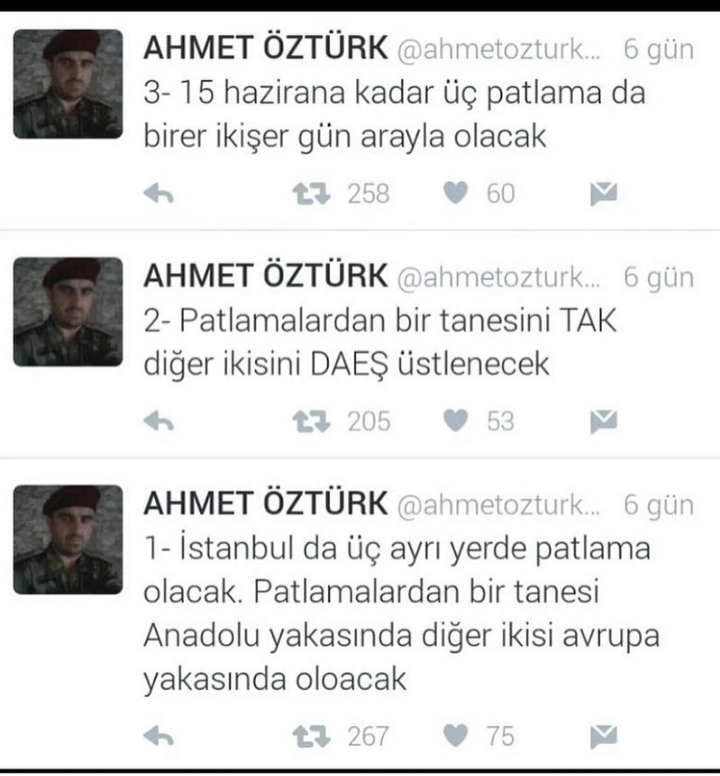
Task: Open the tweet text 'birer ikişer gün arayla olacak'
Action: (345, 136)
